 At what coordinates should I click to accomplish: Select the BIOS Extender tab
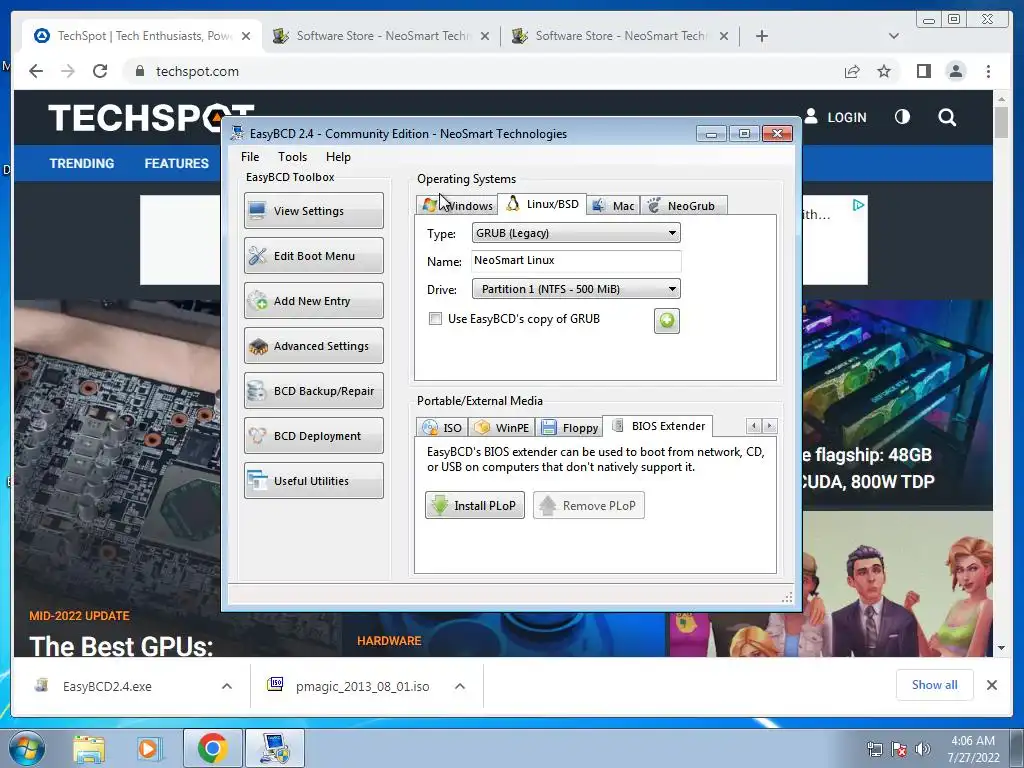pos(658,426)
